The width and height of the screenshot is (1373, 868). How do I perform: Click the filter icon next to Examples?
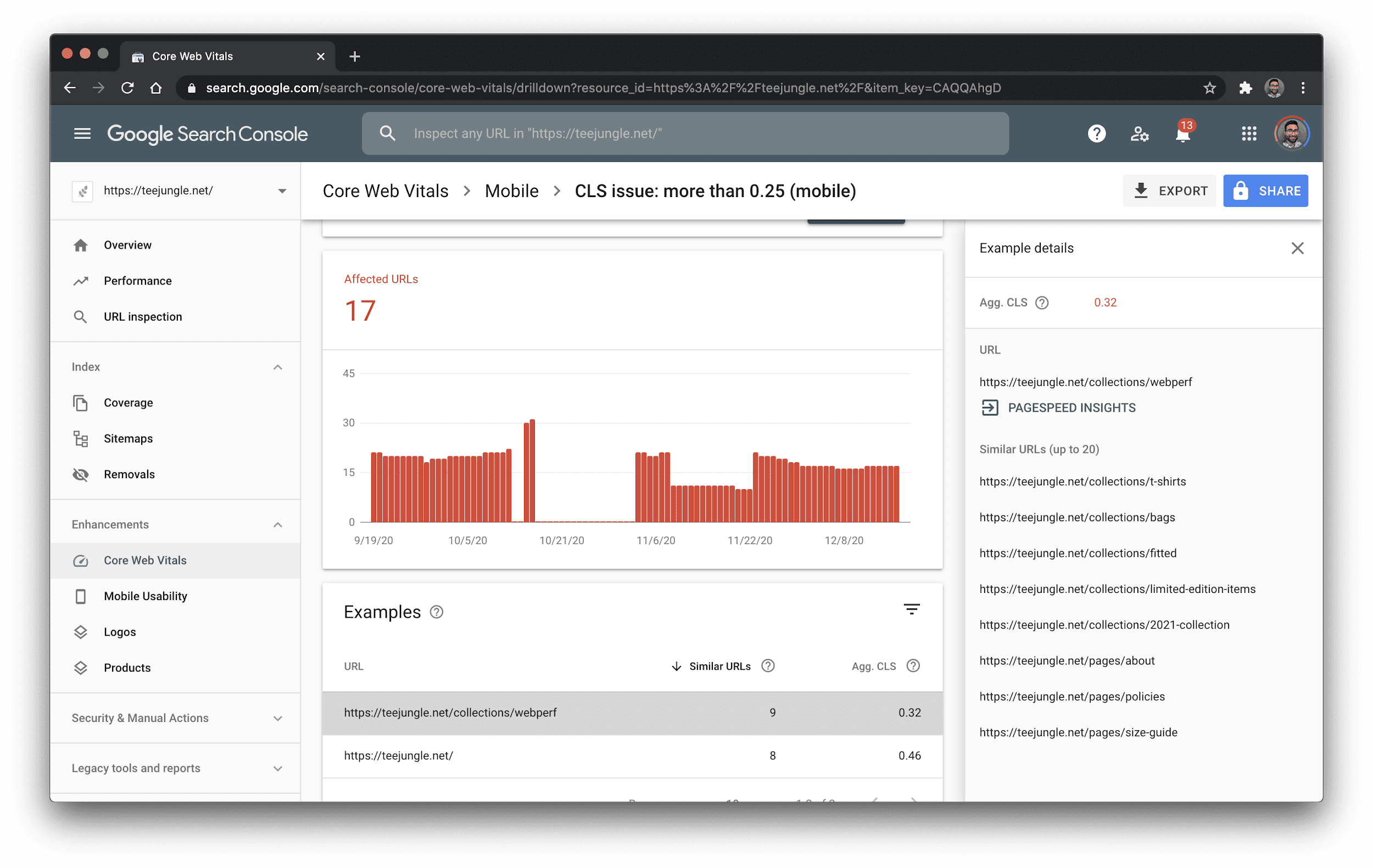coord(912,610)
